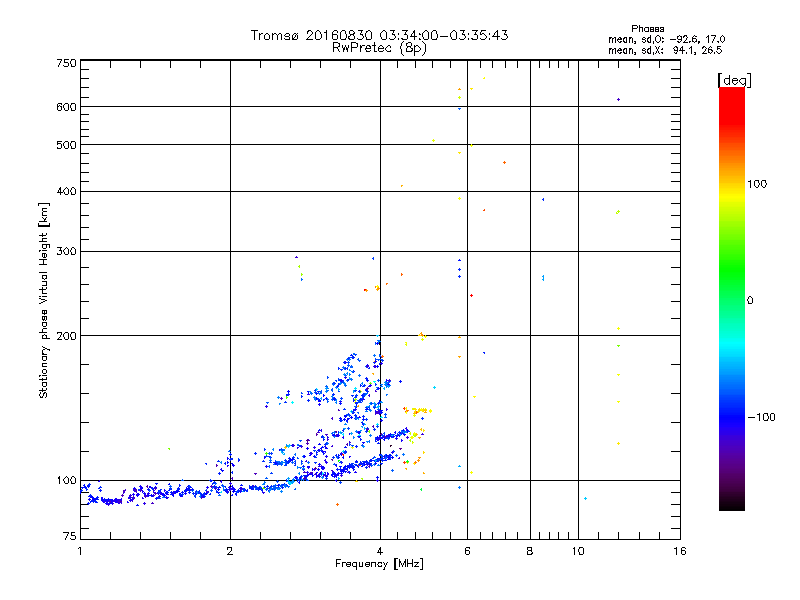Screen dimensions: 800x600
Task: Click 'mean, sd,O: -92.6, 17.0' statistic
Action: [x=666, y=39]
